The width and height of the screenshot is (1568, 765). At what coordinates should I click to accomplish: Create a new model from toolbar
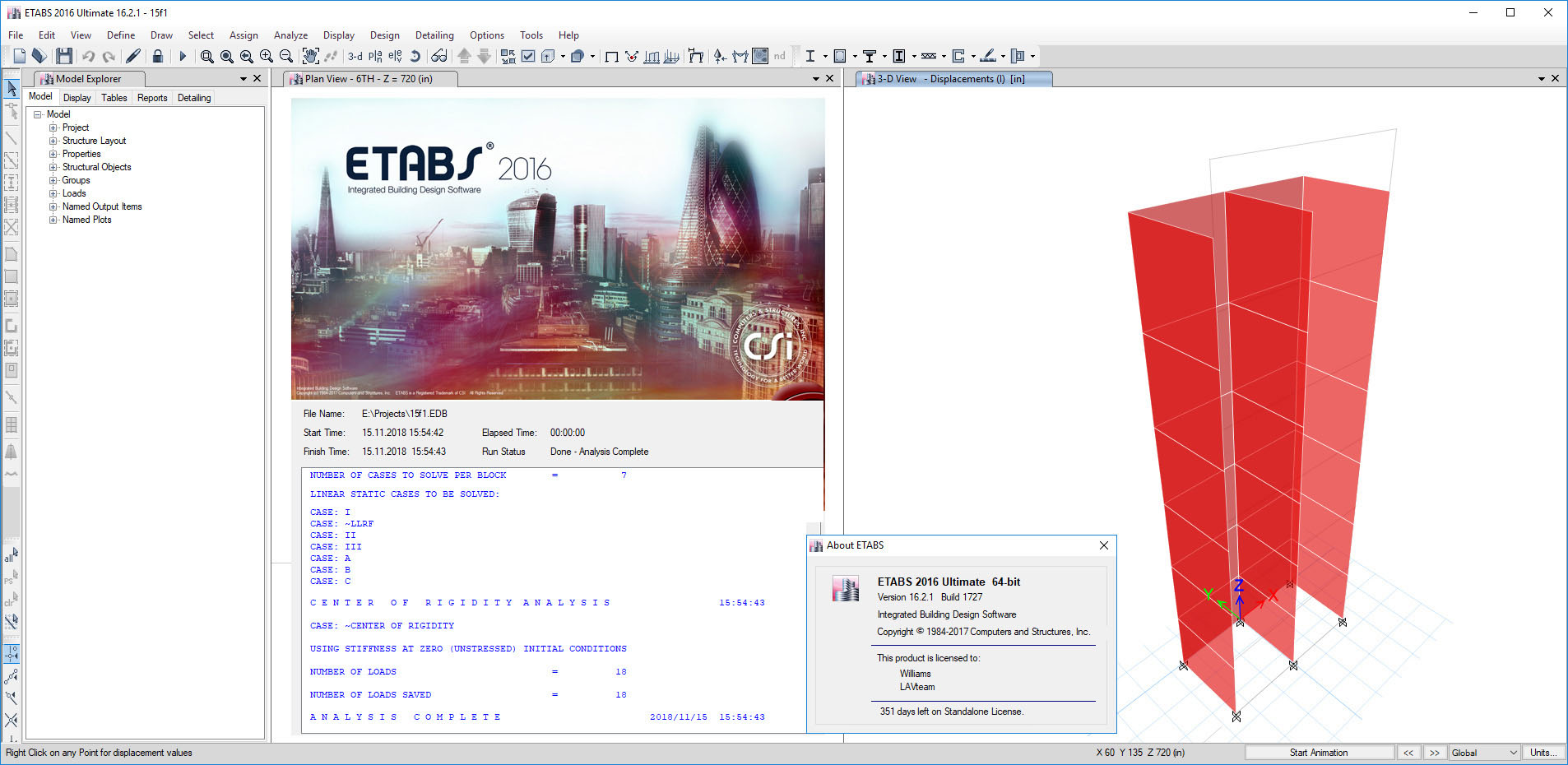click(20, 56)
